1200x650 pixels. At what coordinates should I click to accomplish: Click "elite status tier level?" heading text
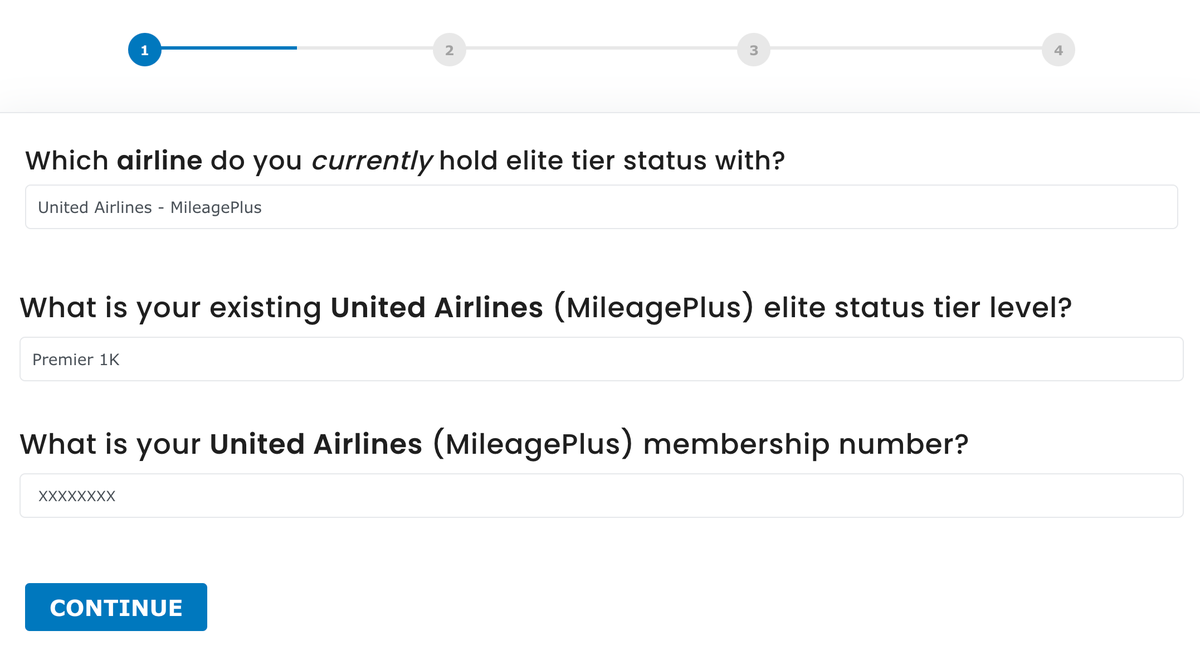tap(918, 308)
